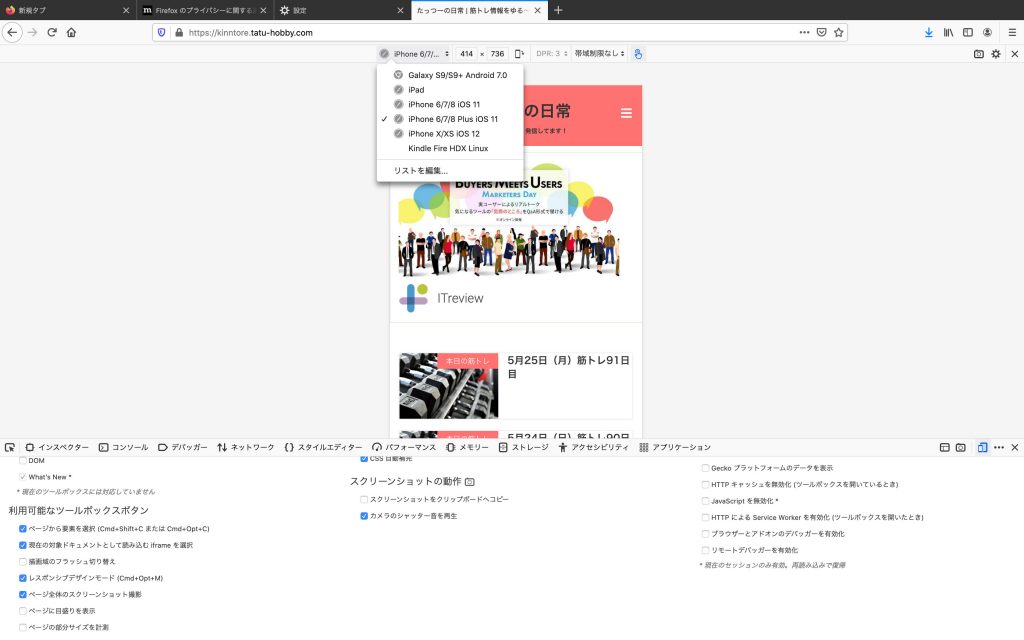Choose iPad in the device menu
This screenshot has width=1024, height=640.
click(416, 90)
